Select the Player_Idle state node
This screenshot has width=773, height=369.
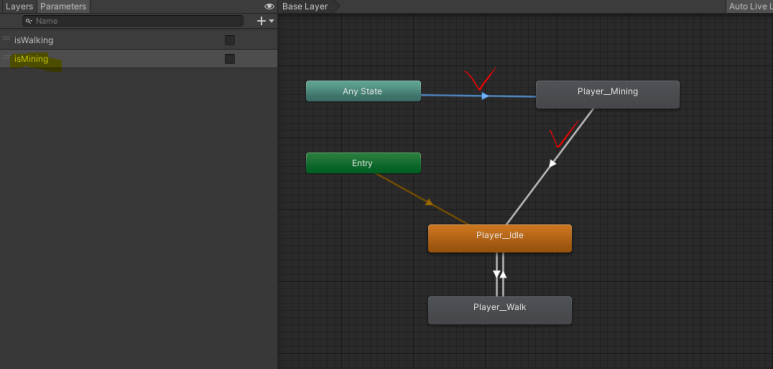click(x=500, y=238)
